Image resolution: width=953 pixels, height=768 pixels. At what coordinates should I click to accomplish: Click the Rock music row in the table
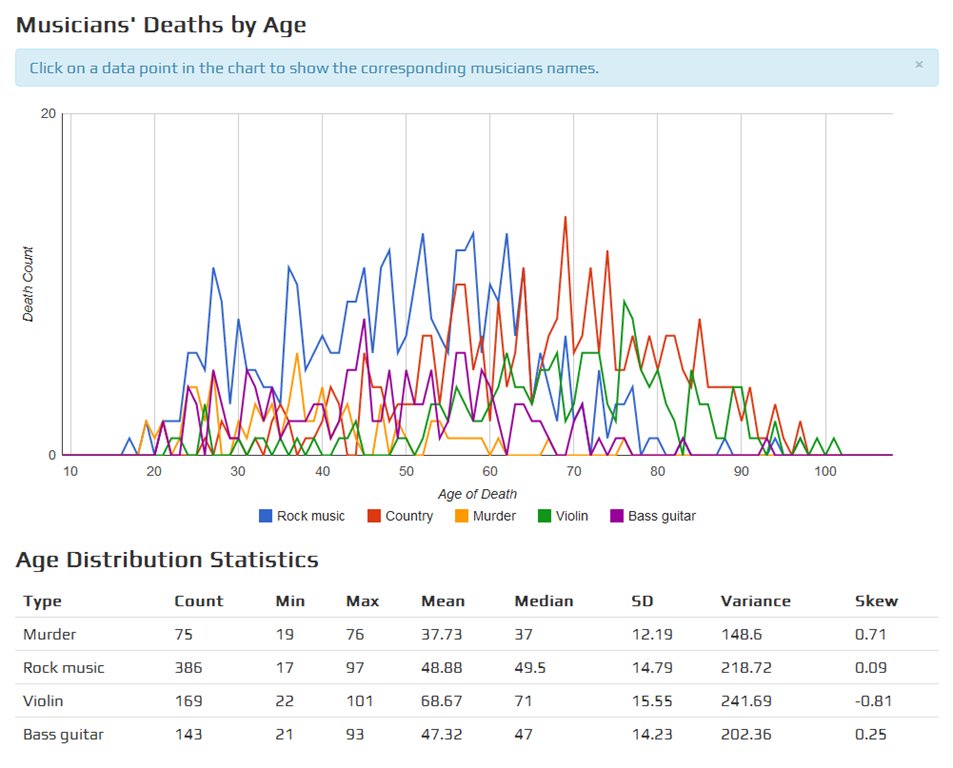[x=476, y=667]
